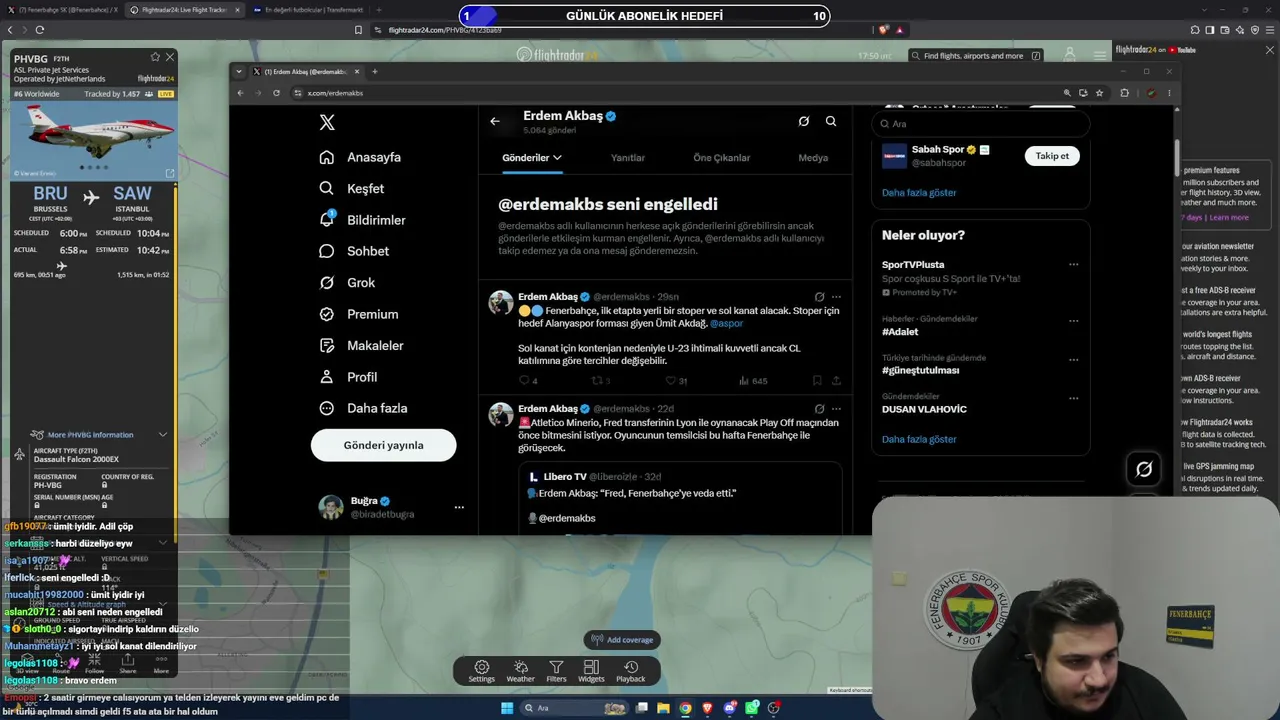Image resolution: width=1280 pixels, height=720 pixels.
Task: Open Bildirimler notifications in X sidebar
Action: tap(362, 220)
